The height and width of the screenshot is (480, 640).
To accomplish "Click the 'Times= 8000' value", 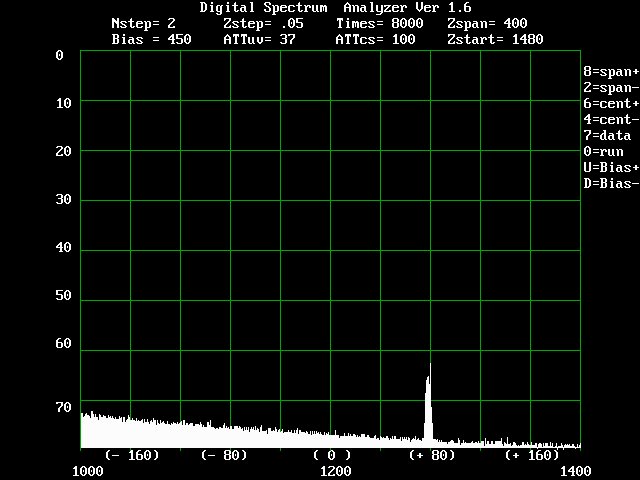I will [x=380, y=23].
